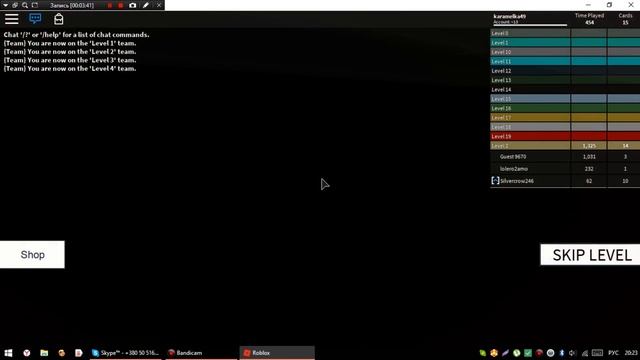Click the chat commands help line
Screen dimensions: 640x360
tap(76, 35)
